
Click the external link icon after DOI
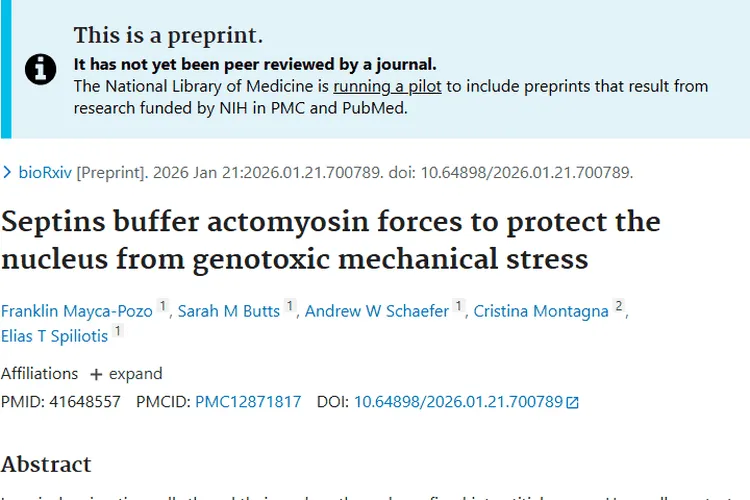pyautogui.click(x=573, y=403)
